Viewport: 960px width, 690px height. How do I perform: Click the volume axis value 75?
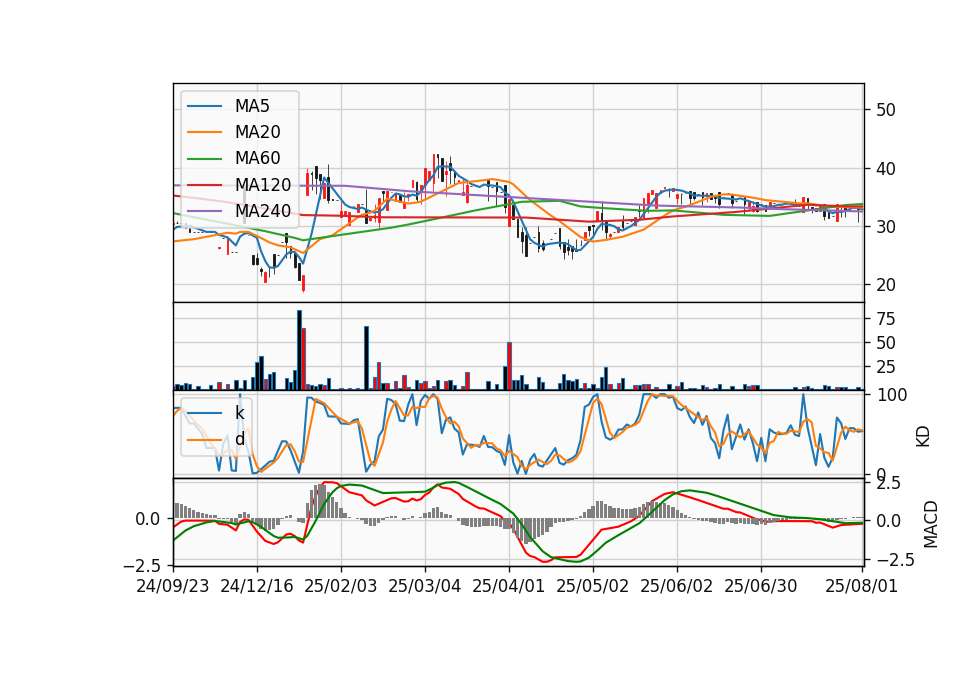(x=886, y=319)
